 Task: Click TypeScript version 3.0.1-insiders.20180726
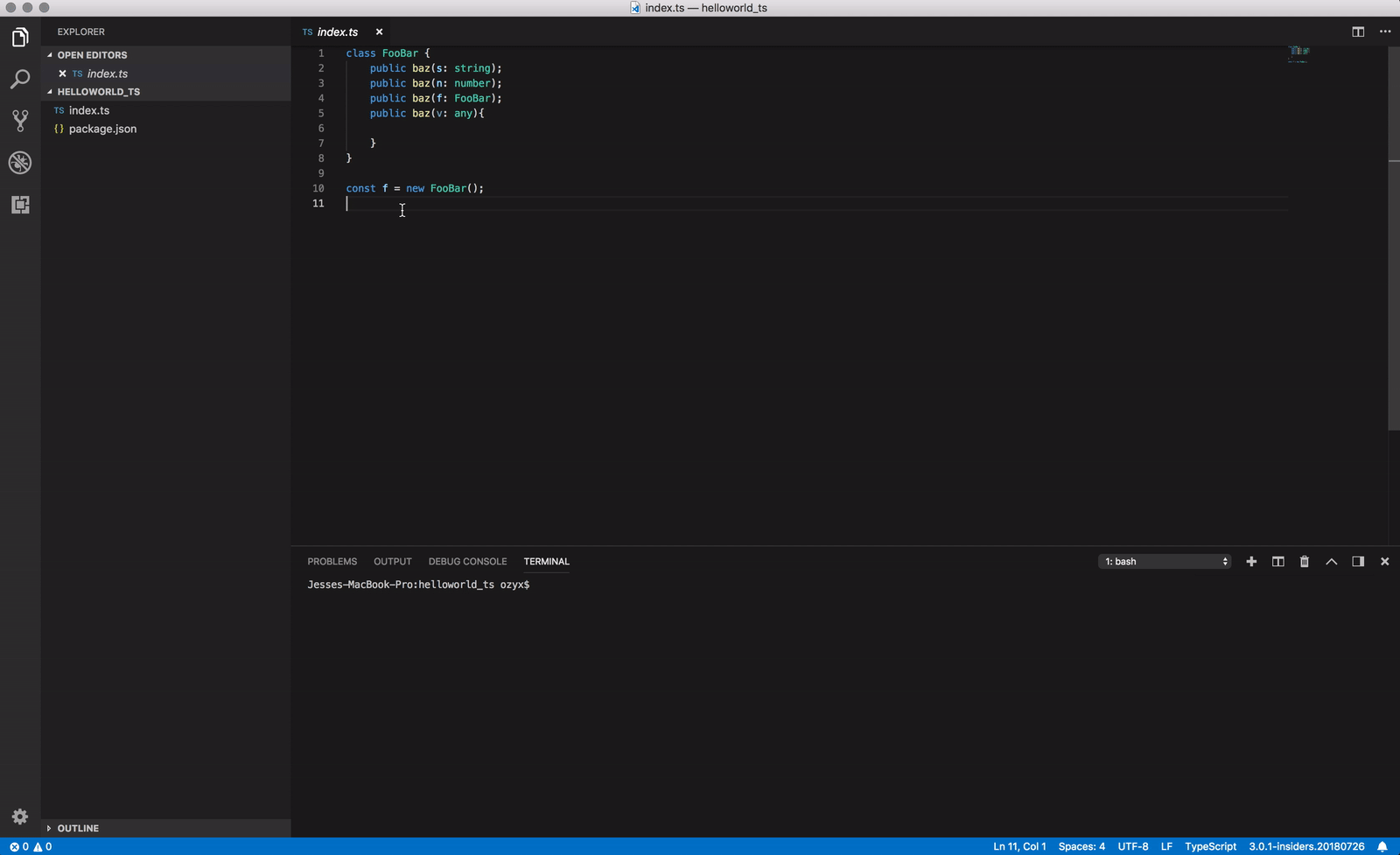coord(1306,846)
